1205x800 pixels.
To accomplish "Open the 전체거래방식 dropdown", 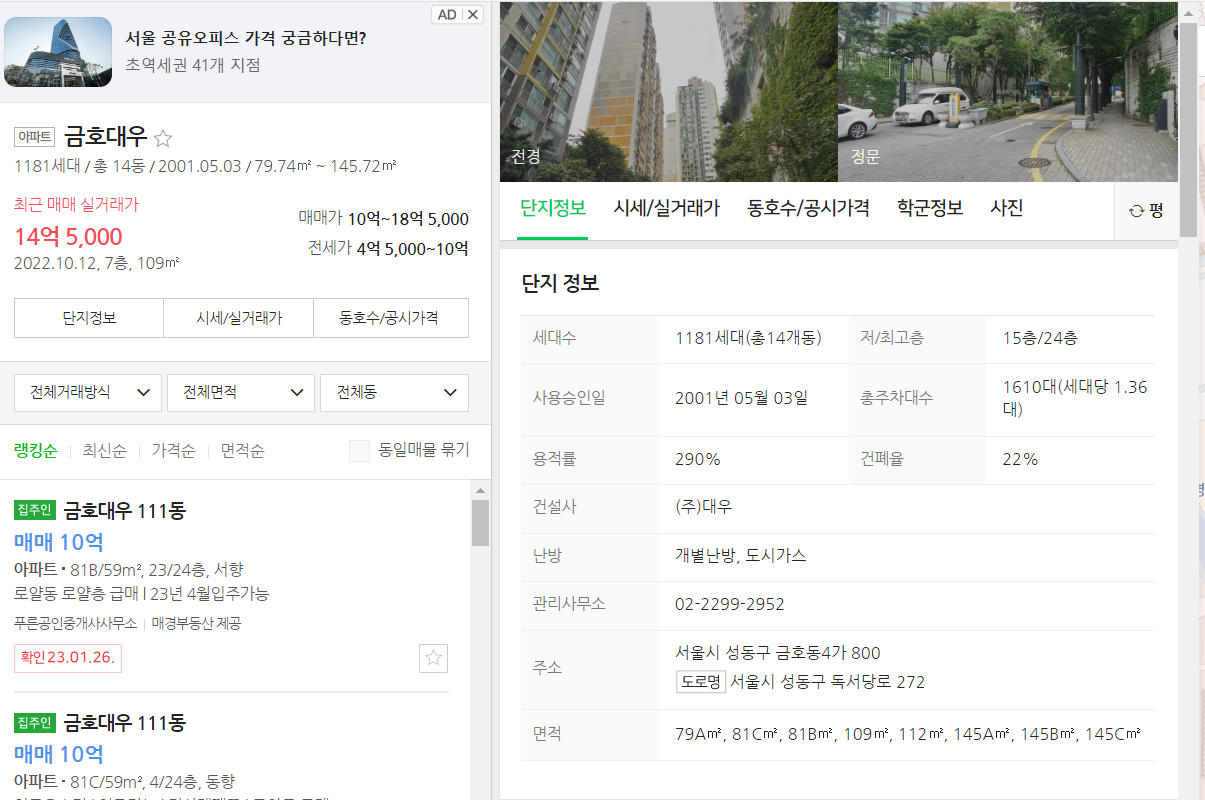I will coord(88,393).
